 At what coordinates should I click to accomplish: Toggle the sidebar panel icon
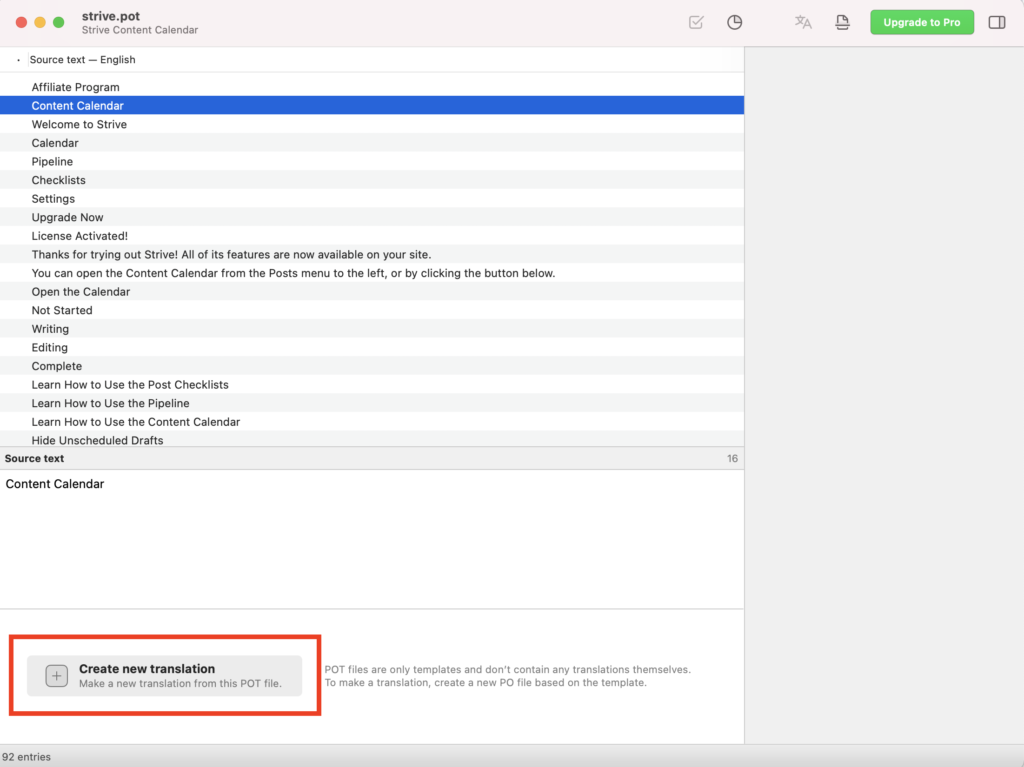click(997, 22)
